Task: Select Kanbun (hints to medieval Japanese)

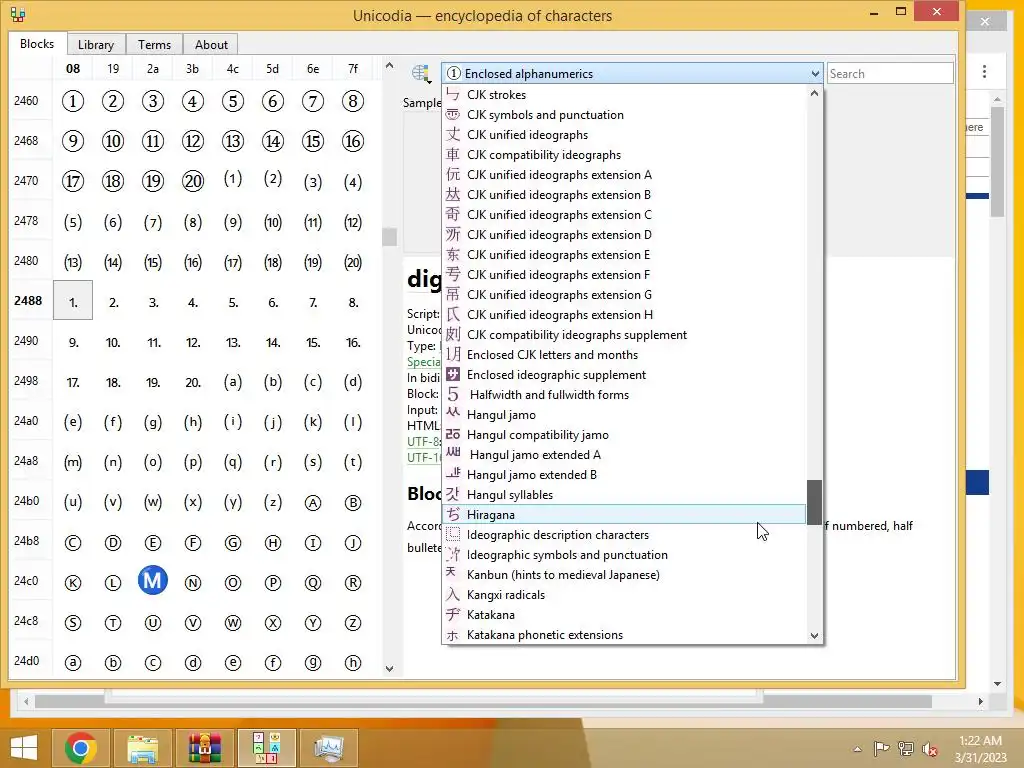Action: coord(624,575)
